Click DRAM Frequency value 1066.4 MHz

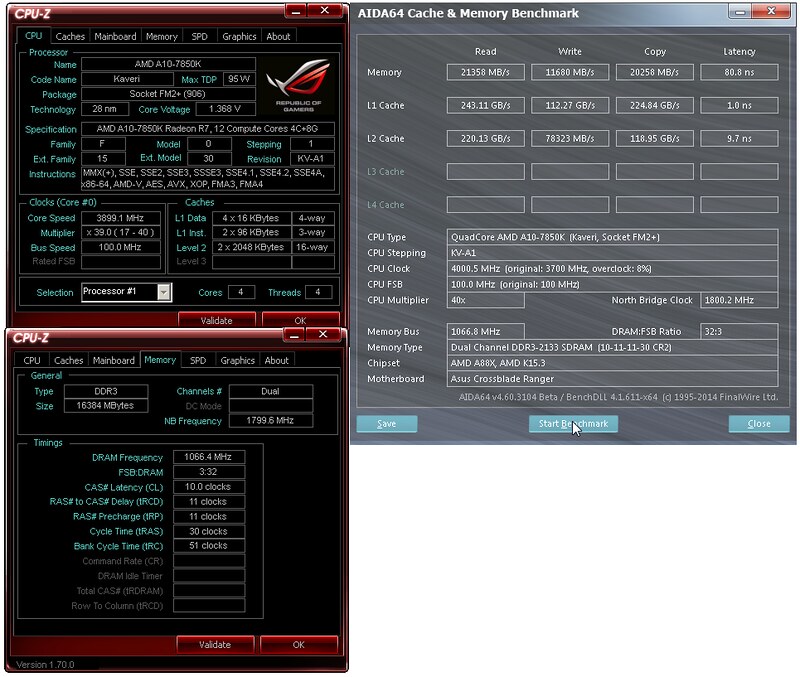(209, 457)
